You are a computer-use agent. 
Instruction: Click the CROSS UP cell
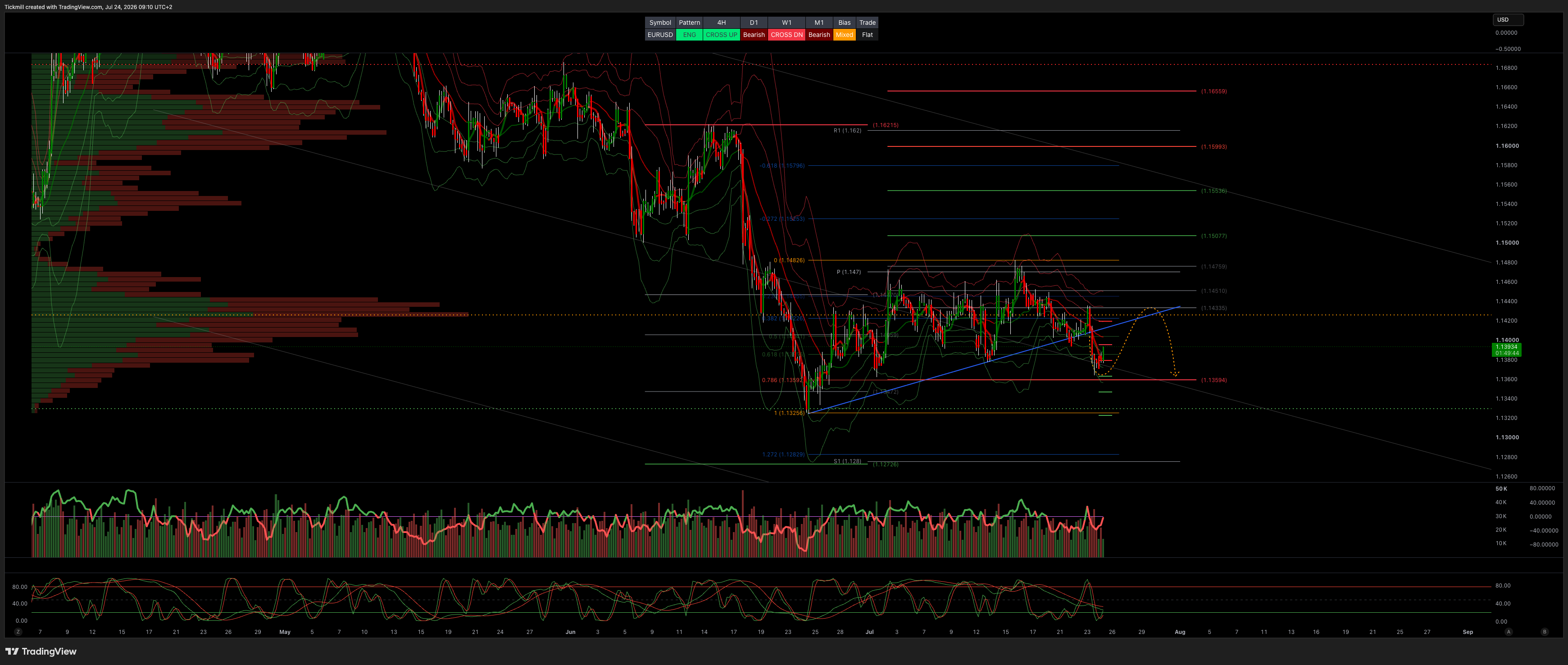pyautogui.click(x=721, y=35)
